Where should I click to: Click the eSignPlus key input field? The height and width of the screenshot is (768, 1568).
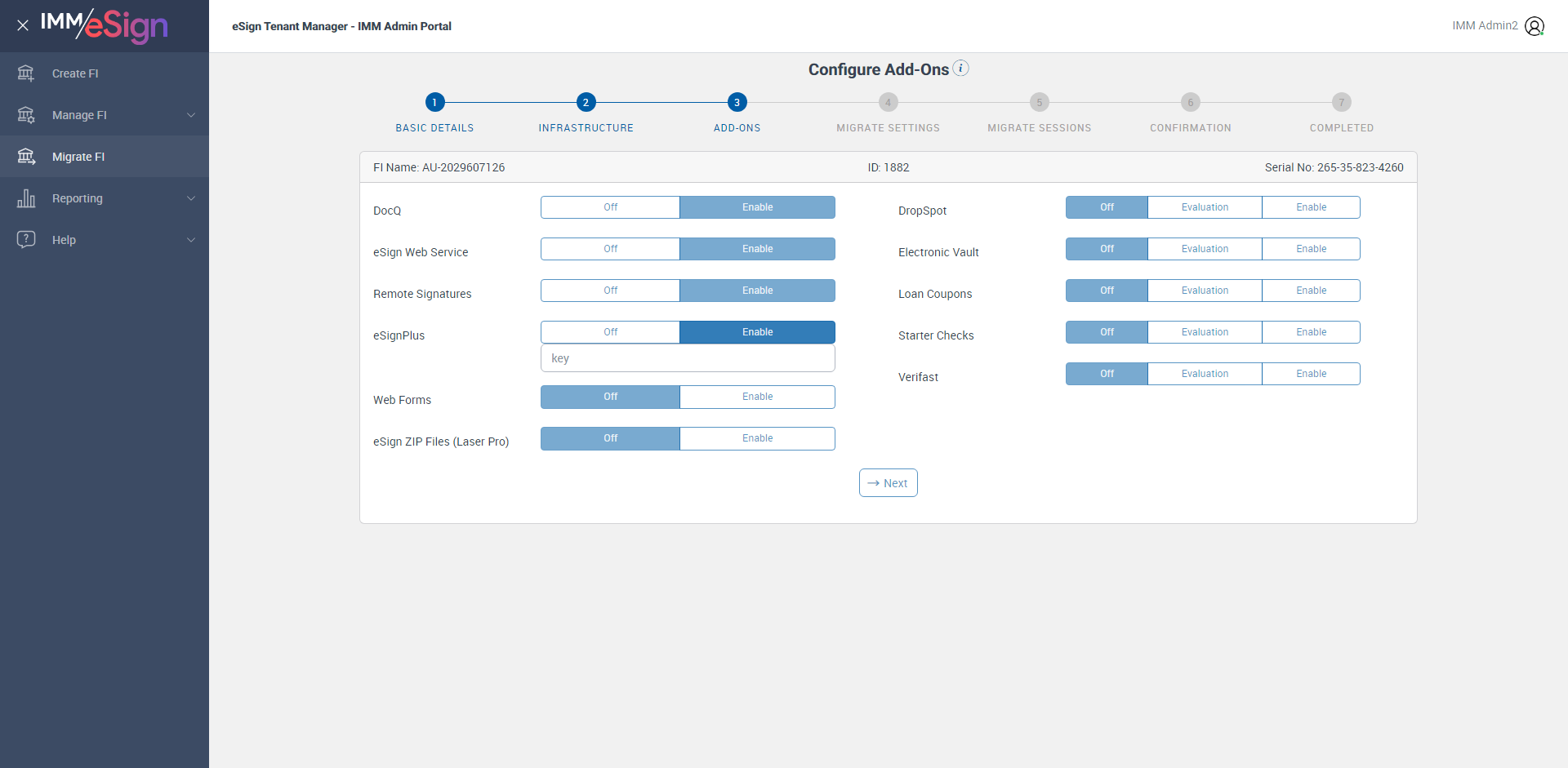[688, 358]
